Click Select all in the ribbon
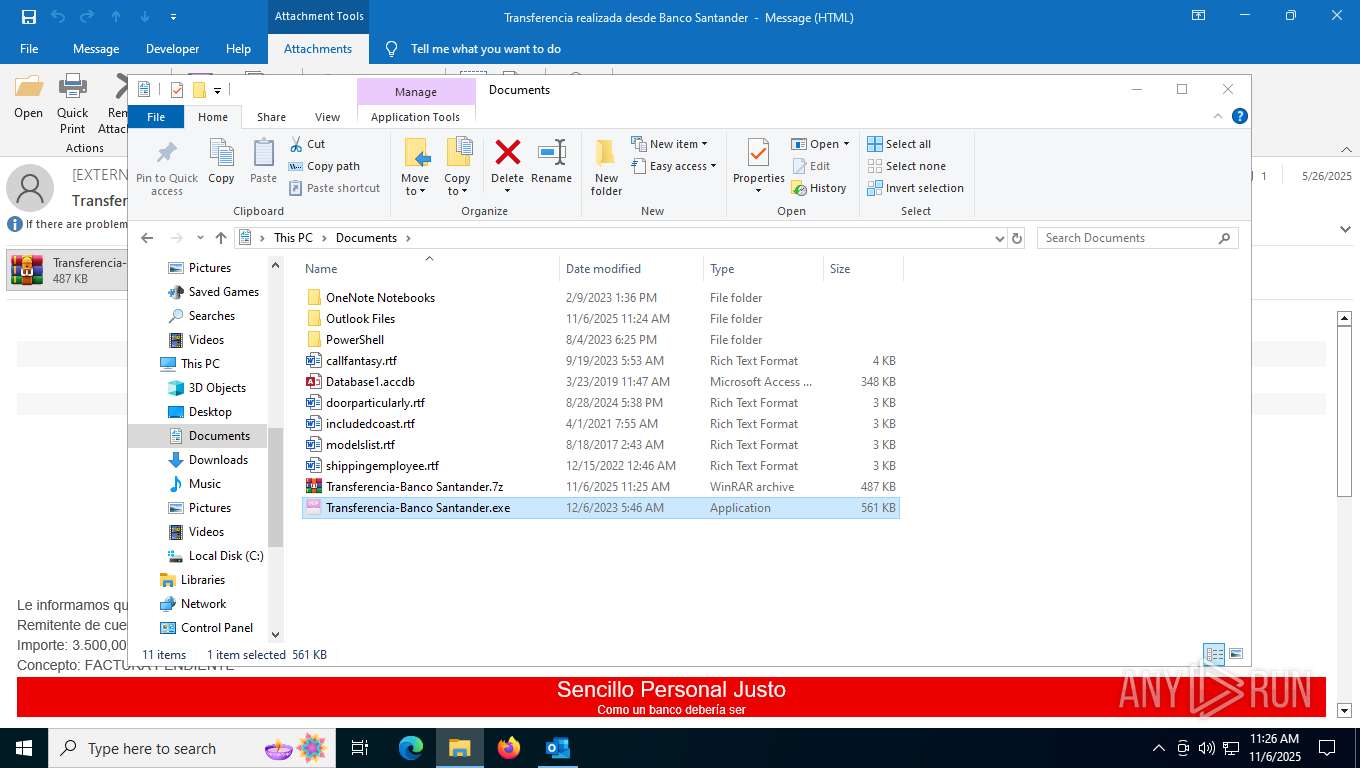The image size is (1360, 768). pyautogui.click(x=899, y=144)
